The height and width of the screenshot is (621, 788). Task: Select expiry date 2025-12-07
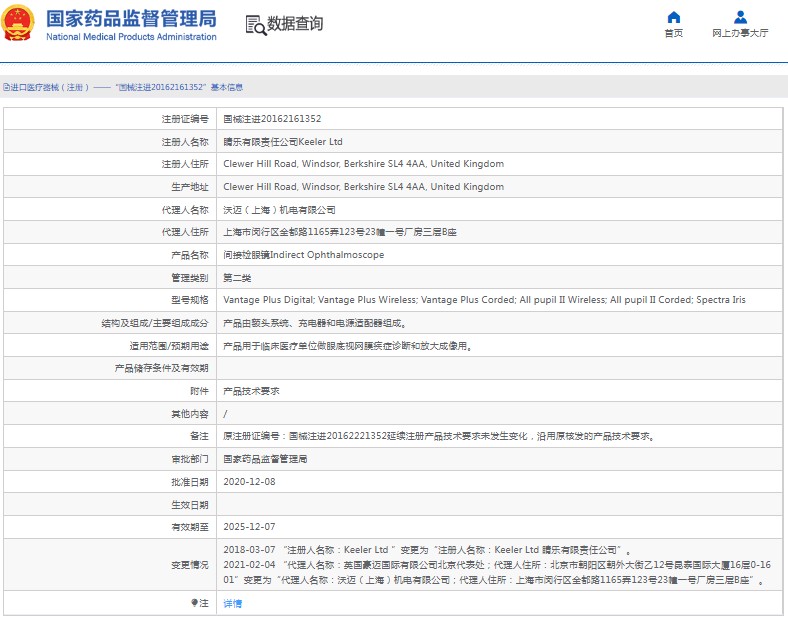coord(249,527)
